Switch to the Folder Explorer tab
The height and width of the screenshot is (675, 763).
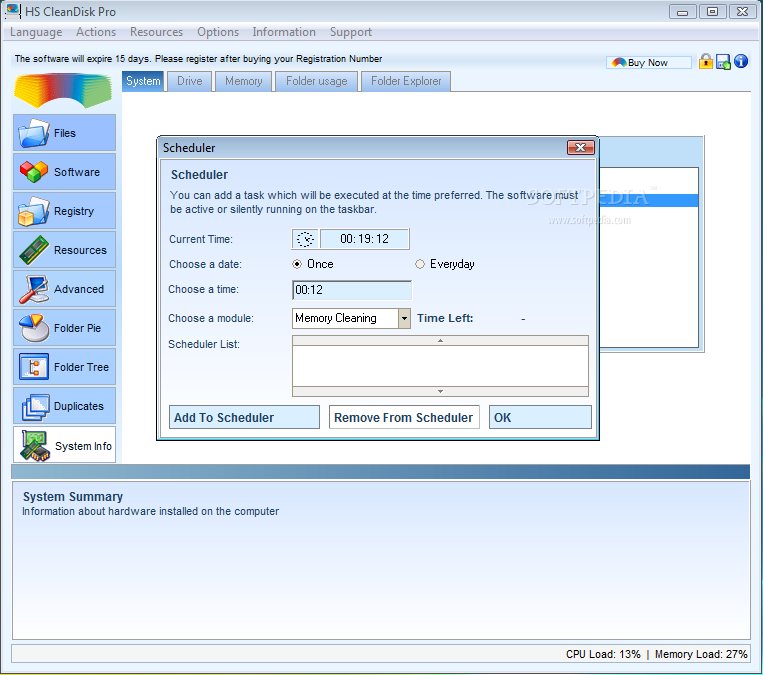click(x=406, y=81)
